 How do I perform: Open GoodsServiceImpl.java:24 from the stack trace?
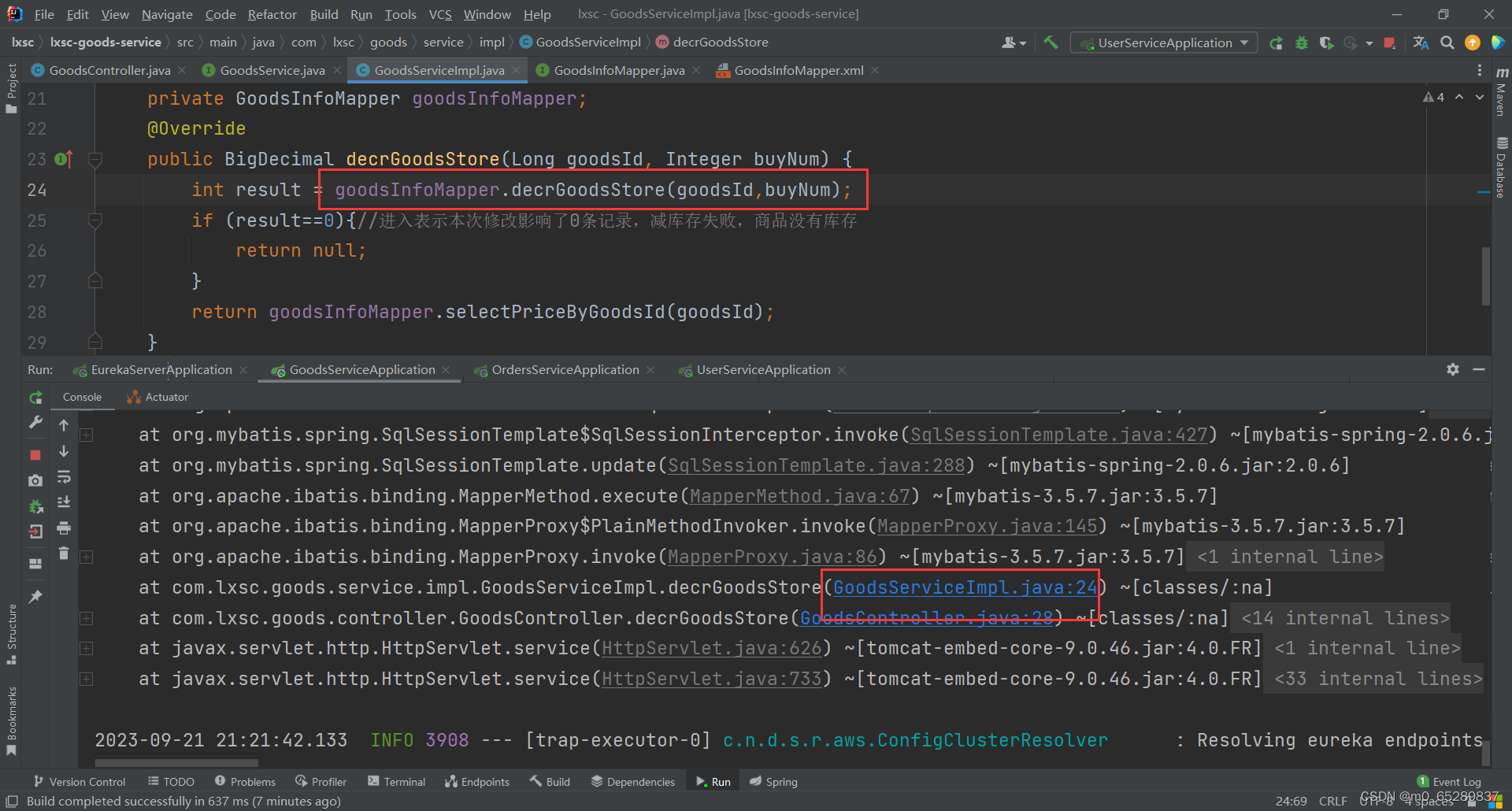point(962,587)
